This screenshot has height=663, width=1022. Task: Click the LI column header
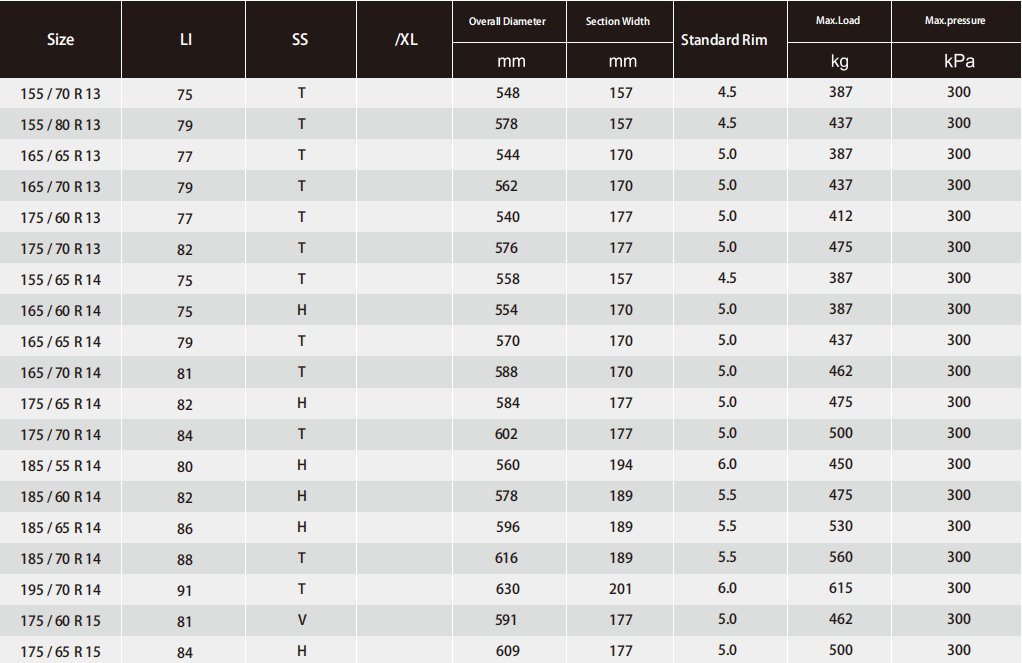coord(185,40)
